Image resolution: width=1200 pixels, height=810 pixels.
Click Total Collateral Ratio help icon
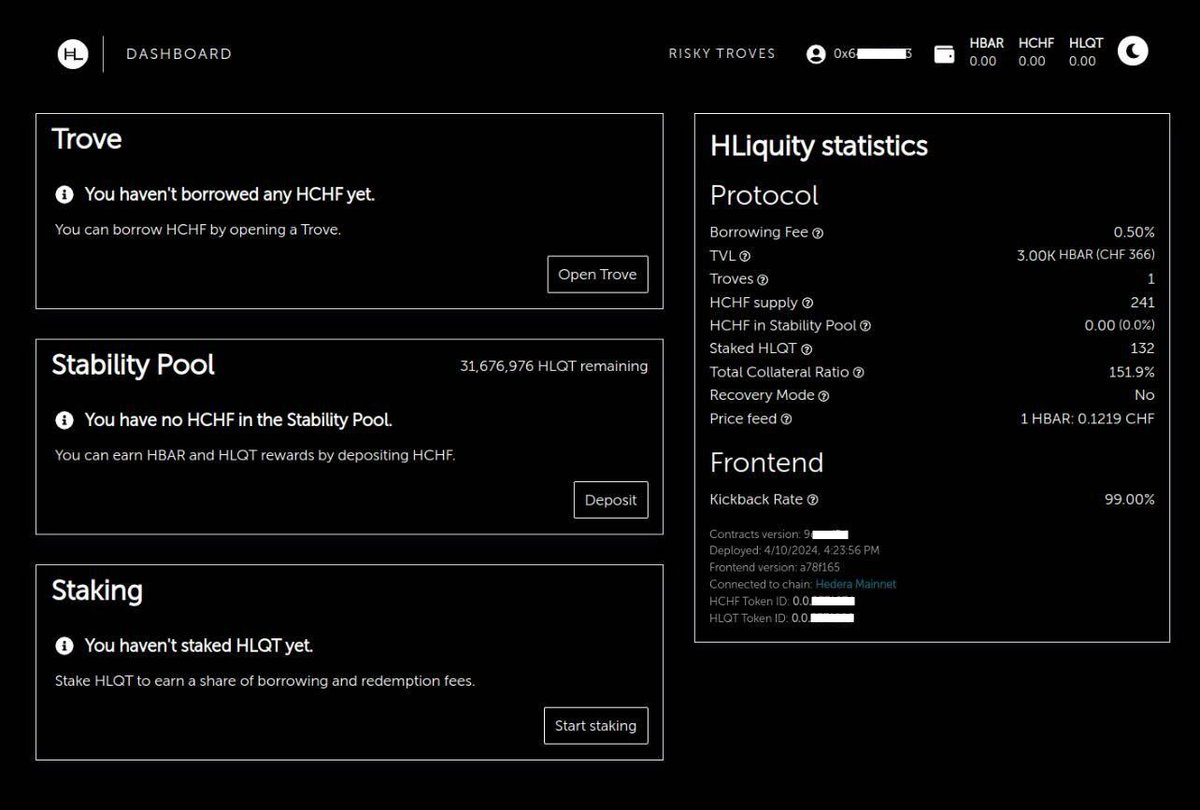[x=859, y=373]
